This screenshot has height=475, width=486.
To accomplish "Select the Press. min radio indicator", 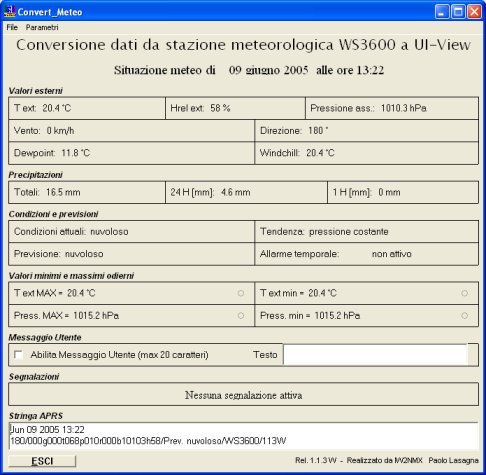I will [x=464, y=315].
